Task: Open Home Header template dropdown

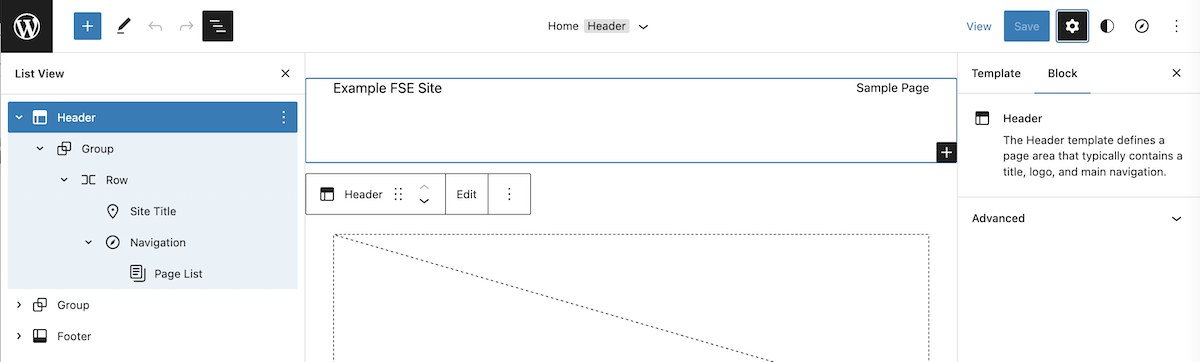Action: [598, 26]
